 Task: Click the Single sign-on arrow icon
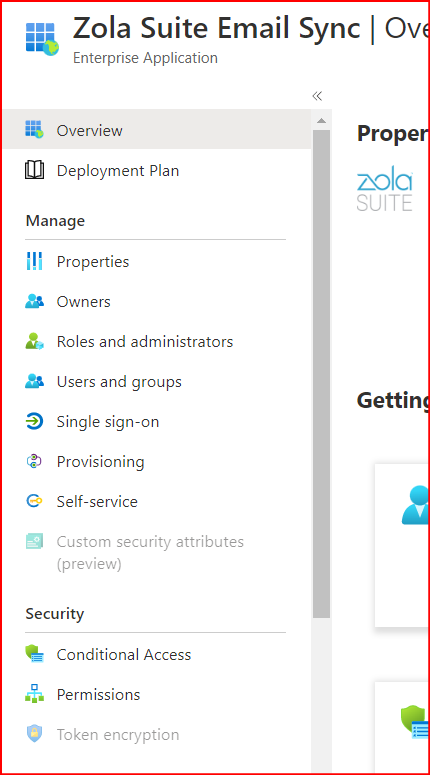pos(34,422)
